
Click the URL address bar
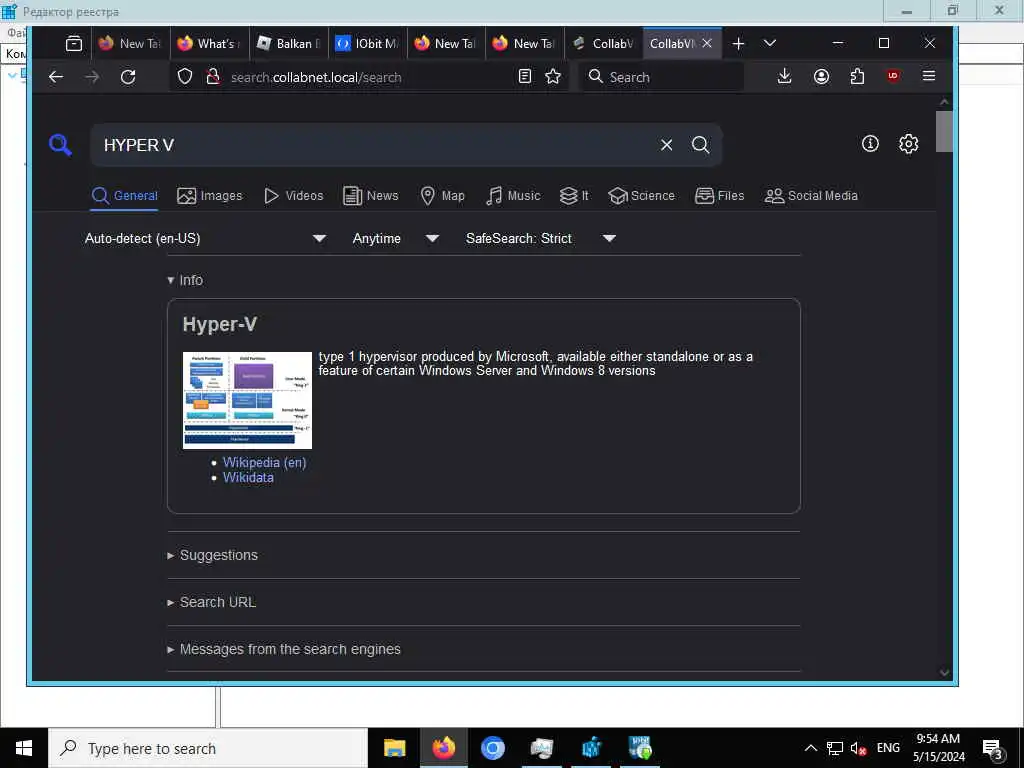pos(371,77)
